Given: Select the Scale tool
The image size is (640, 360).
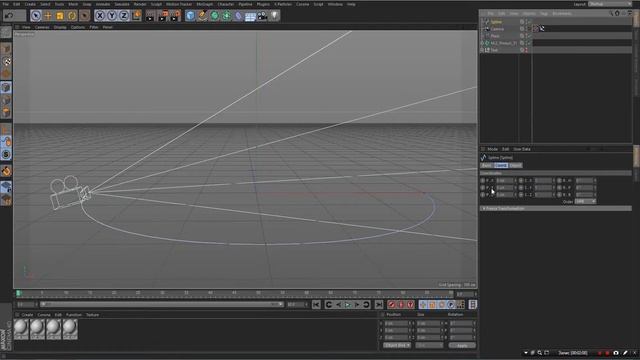Looking at the screenshot, I should pos(60,16).
